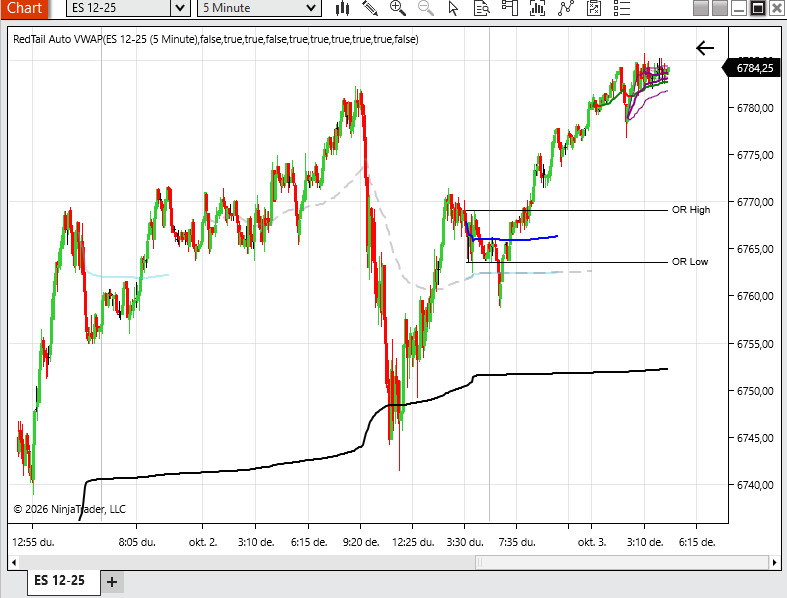
Task: Open the properties list icon
Action: click(x=622, y=8)
